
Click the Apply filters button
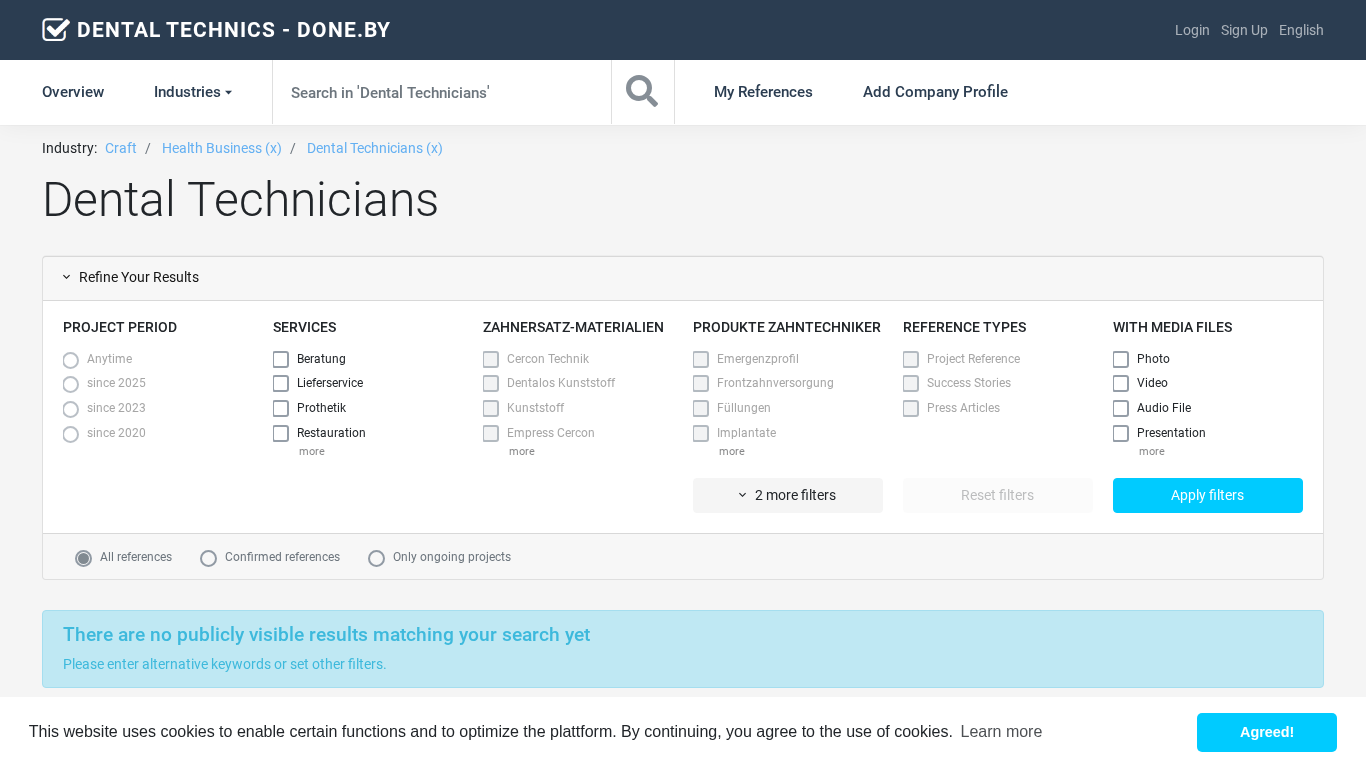(x=1208, y=495)
